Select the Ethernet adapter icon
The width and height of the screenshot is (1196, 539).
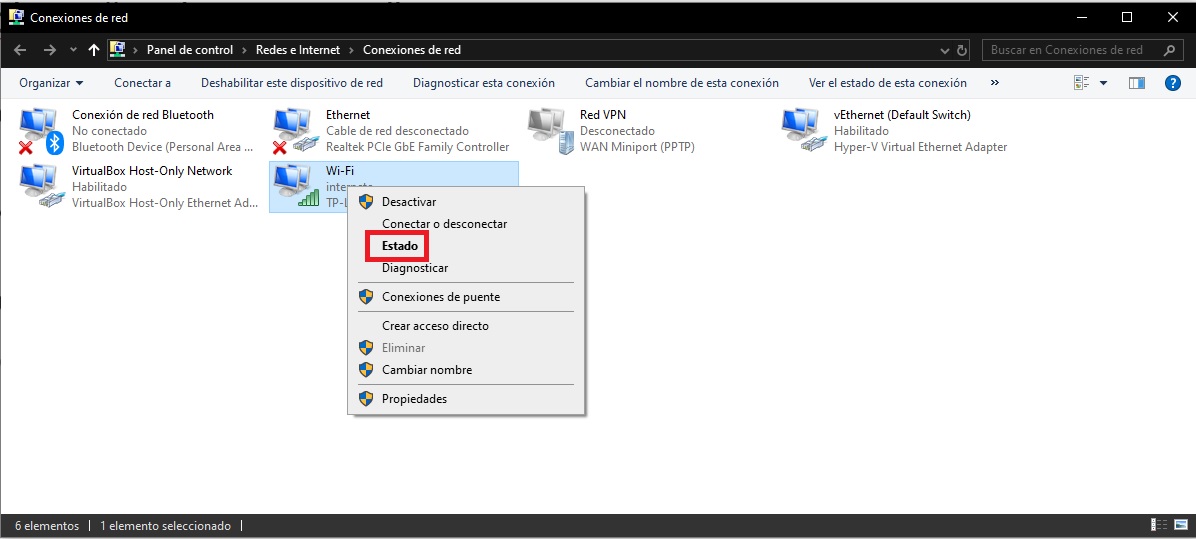(x=295, y=131)
